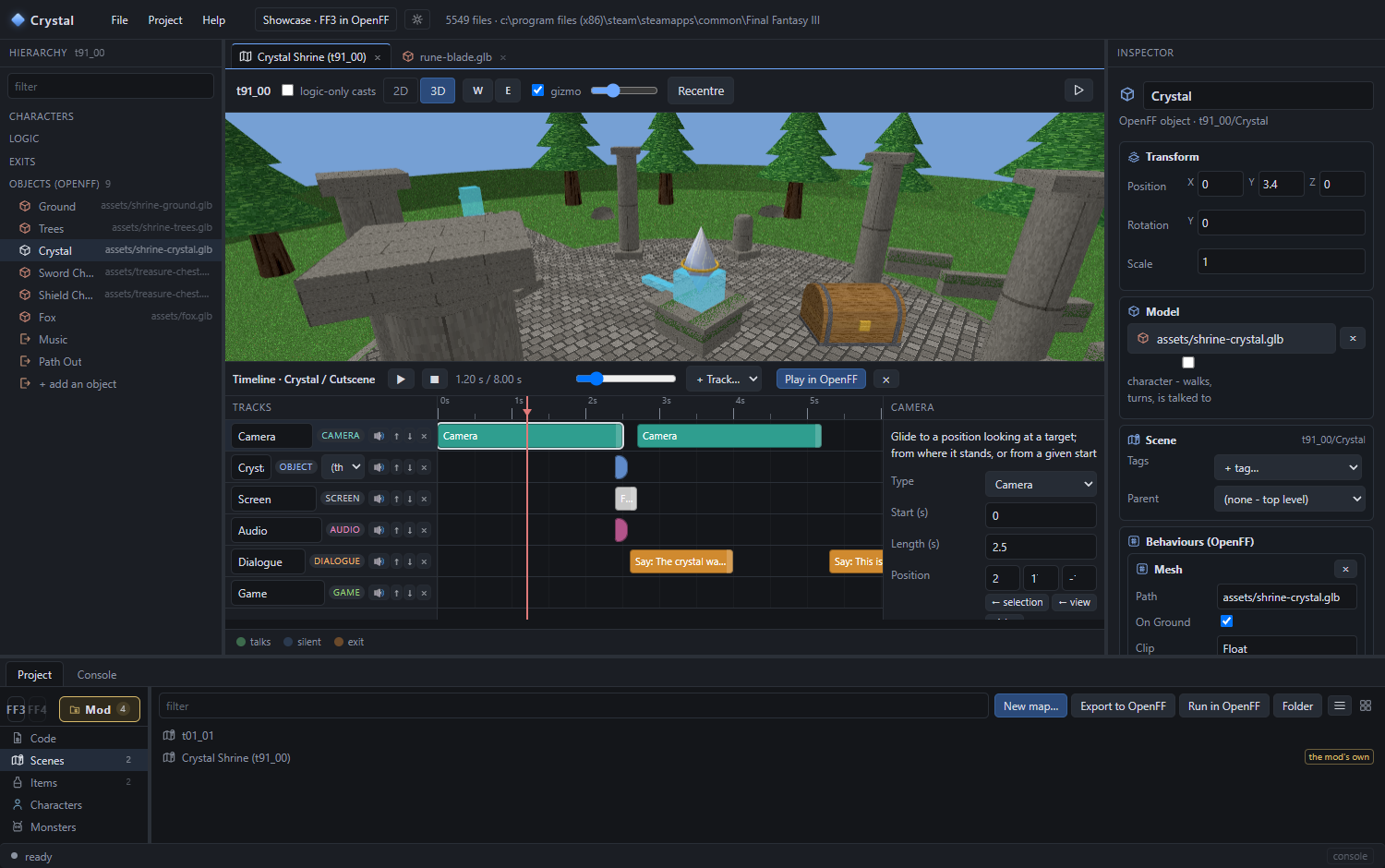Switch project browser to grid view
The image size is (1385, 868).
pyautogui.click(x=1366, y=705)
